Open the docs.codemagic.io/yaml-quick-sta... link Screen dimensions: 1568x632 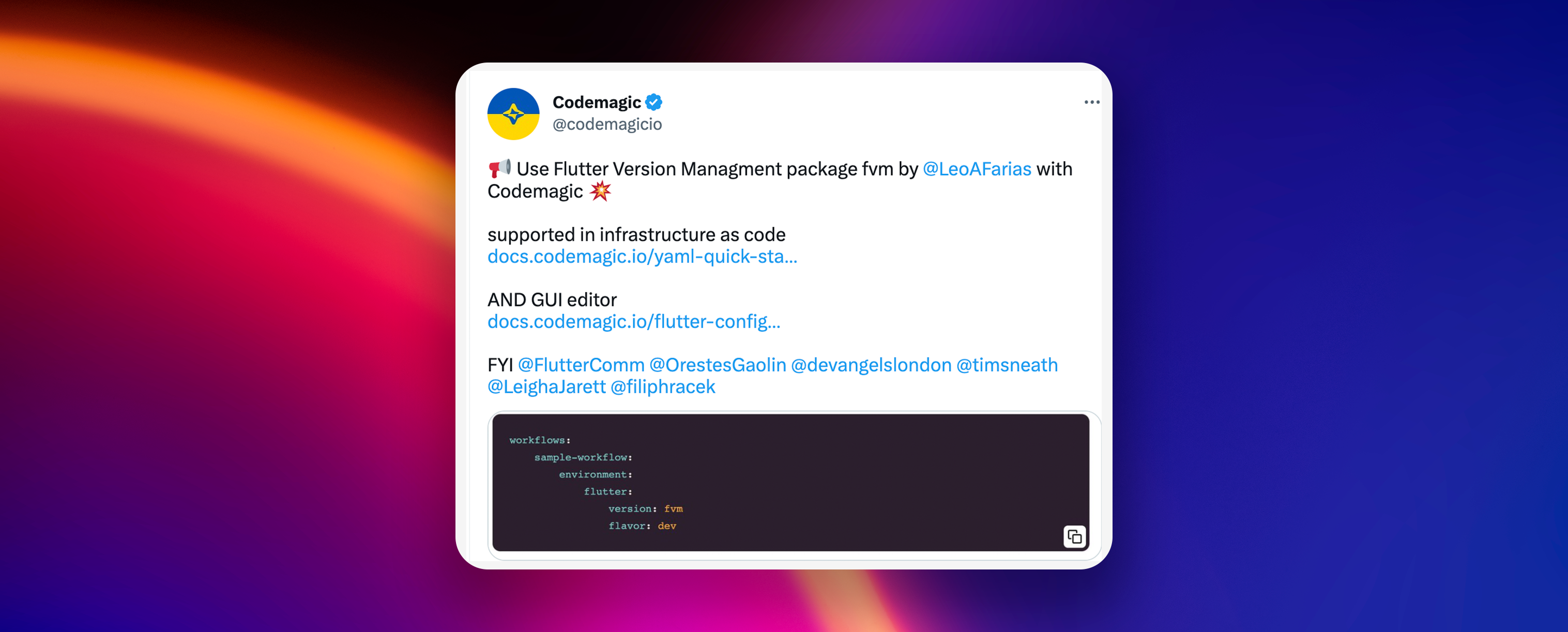[x=642, y=256]
